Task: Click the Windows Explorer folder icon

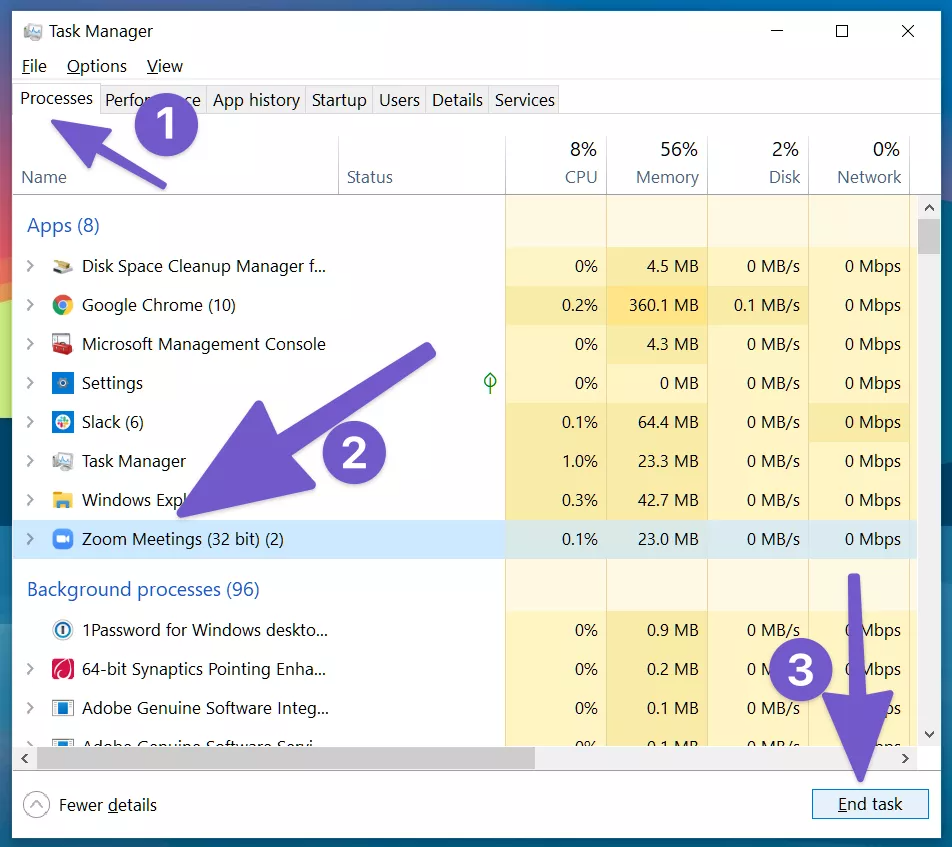Action: 63,500
